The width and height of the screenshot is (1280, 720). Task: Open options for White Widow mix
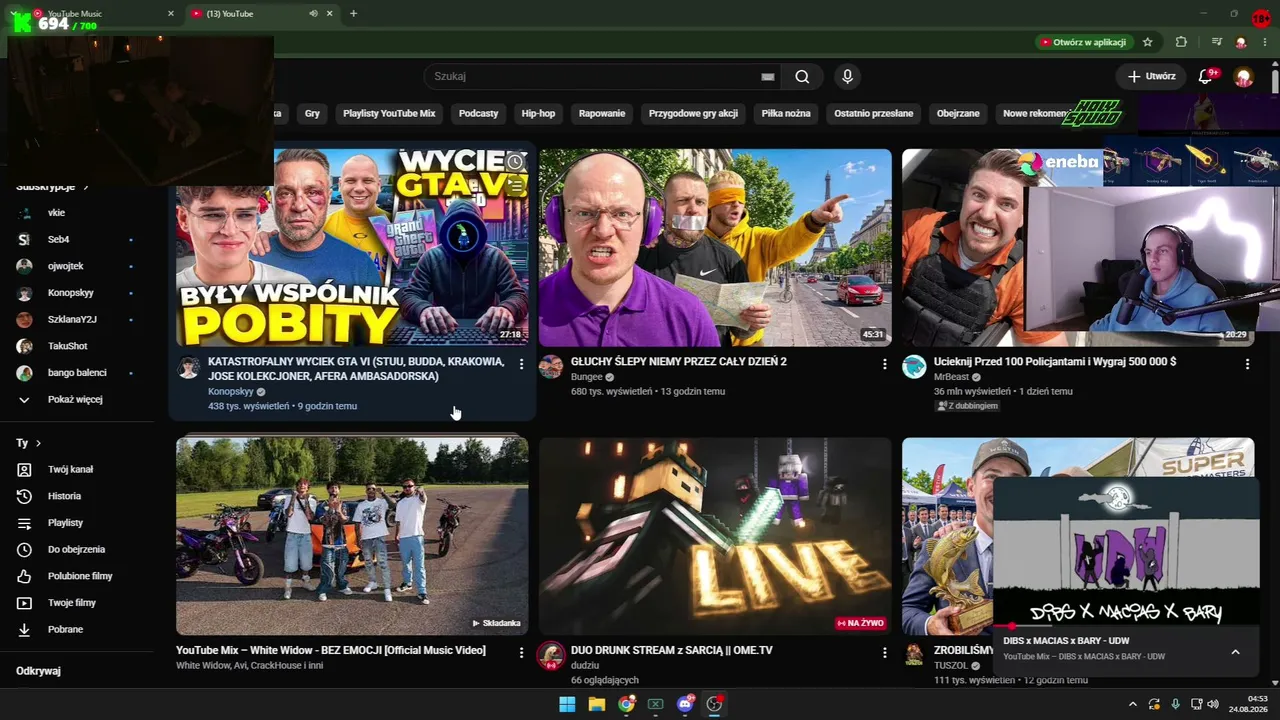[521, 652]
